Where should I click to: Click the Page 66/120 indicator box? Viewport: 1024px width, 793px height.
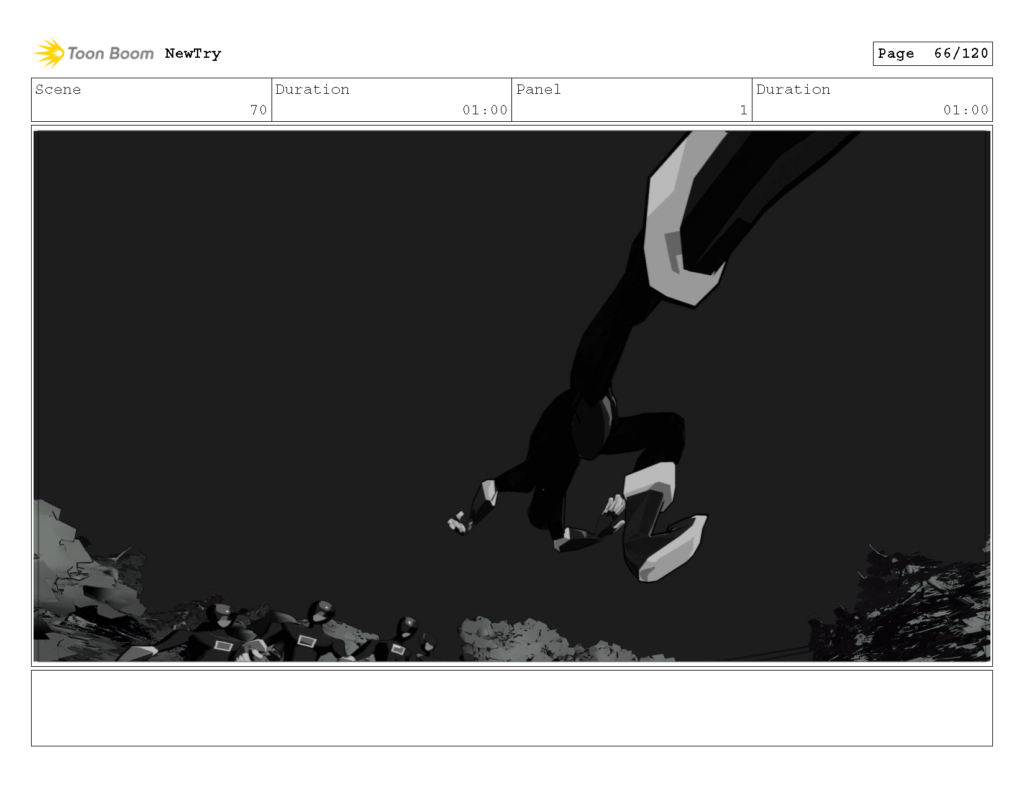[x=933, y=53]
